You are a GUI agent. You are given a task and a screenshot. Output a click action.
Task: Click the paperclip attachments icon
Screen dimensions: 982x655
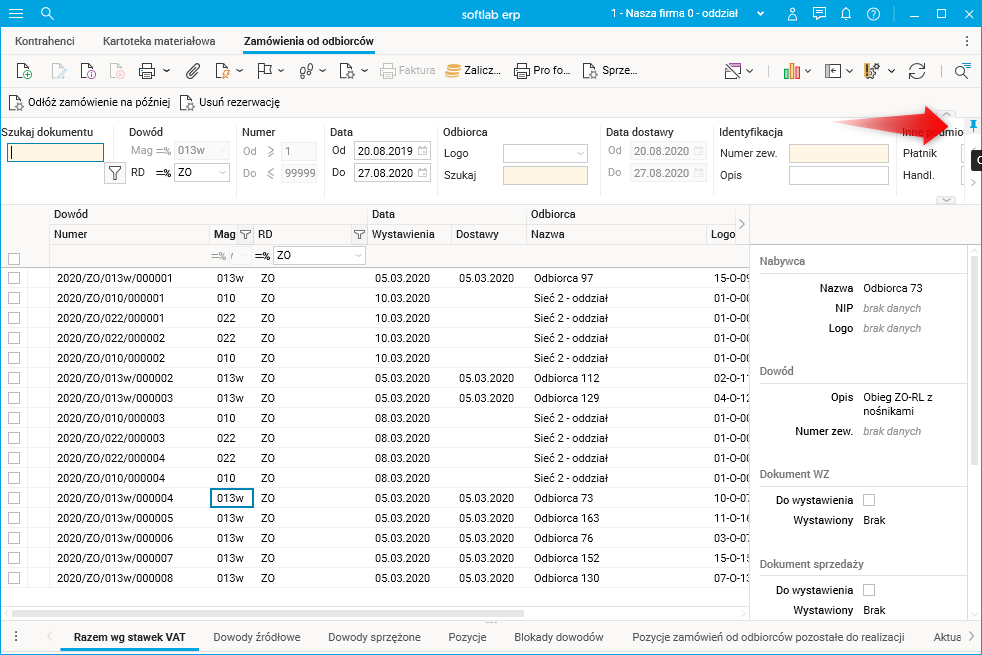pos(193,71)
